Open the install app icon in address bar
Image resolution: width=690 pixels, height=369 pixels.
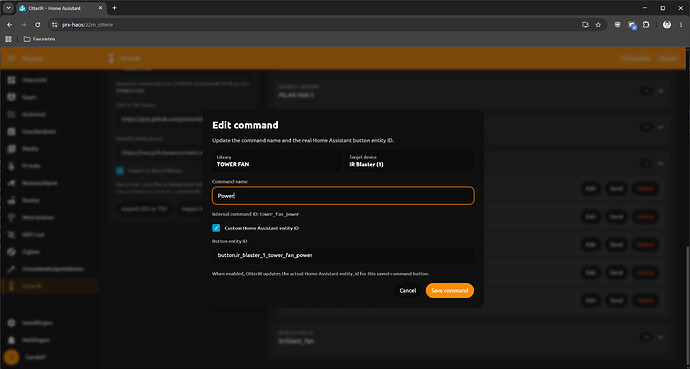pyautogui.click(x=585, y=25)
